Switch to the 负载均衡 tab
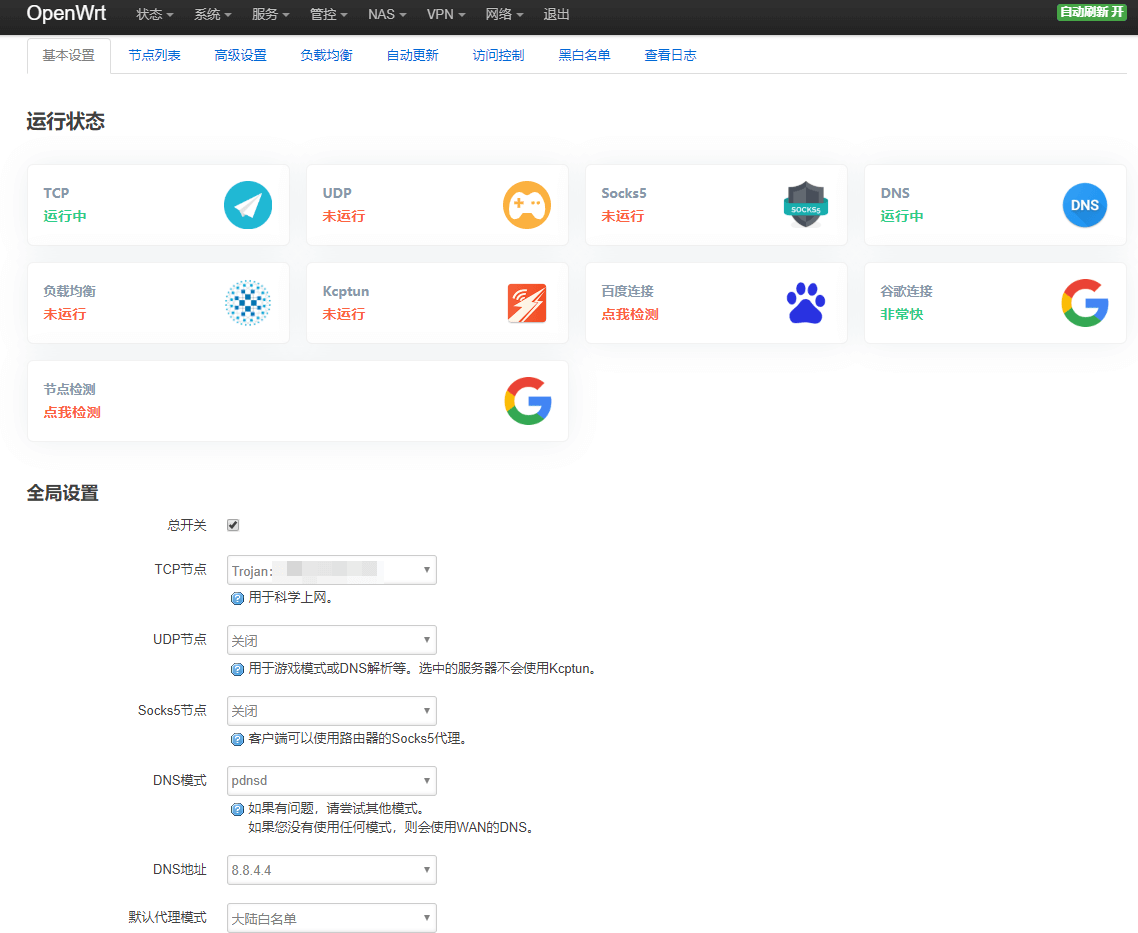Screen dimensions: 1138x933 click(327, 55)
